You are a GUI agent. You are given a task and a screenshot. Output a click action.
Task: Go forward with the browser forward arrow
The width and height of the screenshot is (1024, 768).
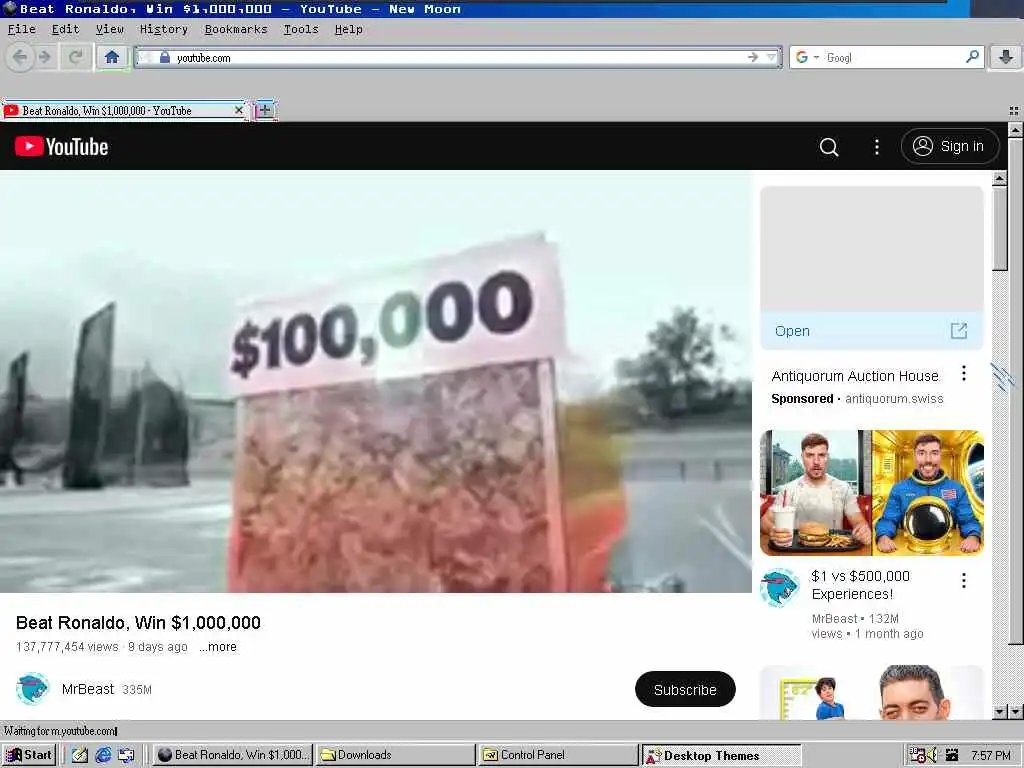pos(44,57)
